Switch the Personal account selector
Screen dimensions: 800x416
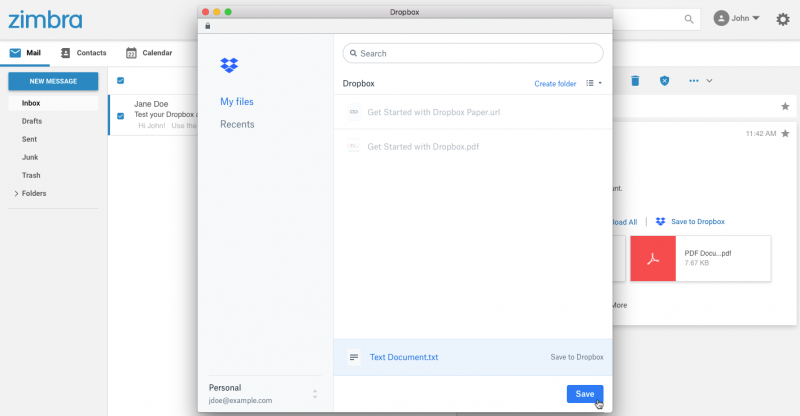tap(315, 394)
